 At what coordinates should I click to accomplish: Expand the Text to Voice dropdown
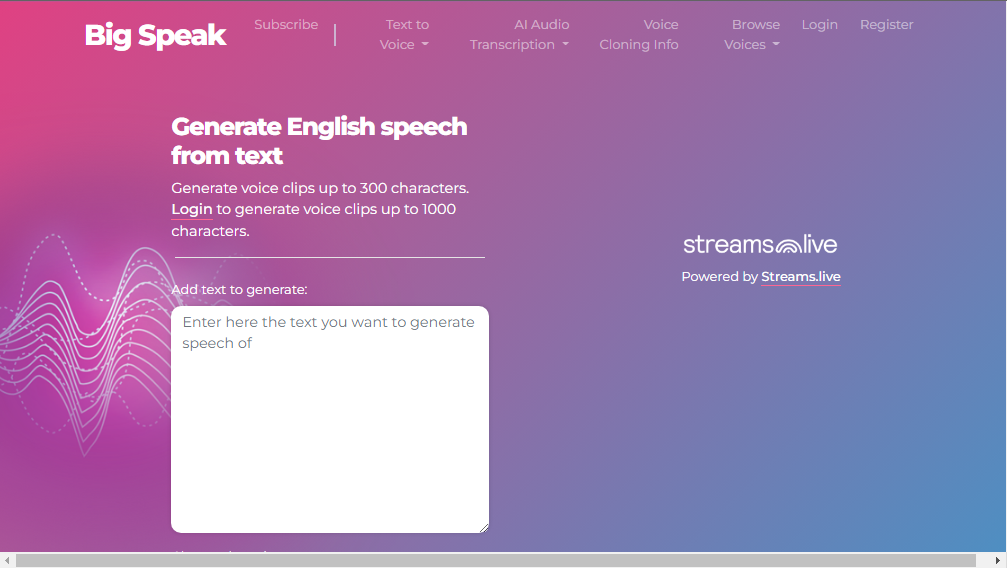[404, 35]
